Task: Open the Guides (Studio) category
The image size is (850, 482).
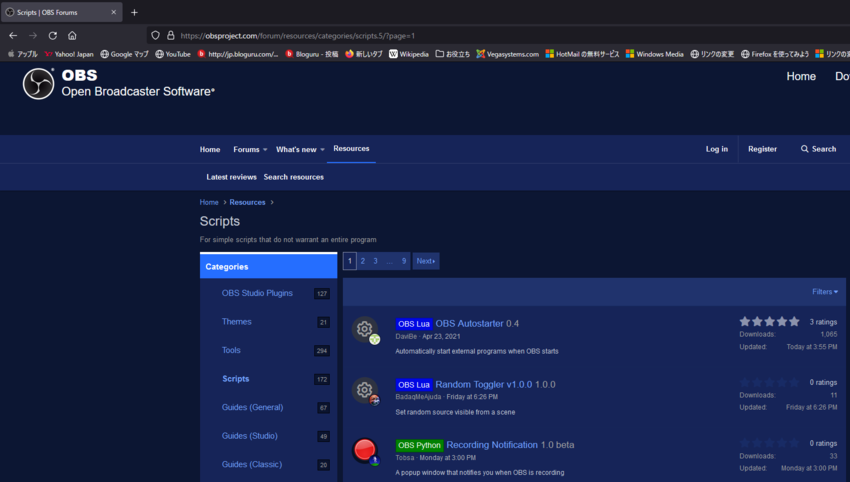Action: click(x=249, y=436)
